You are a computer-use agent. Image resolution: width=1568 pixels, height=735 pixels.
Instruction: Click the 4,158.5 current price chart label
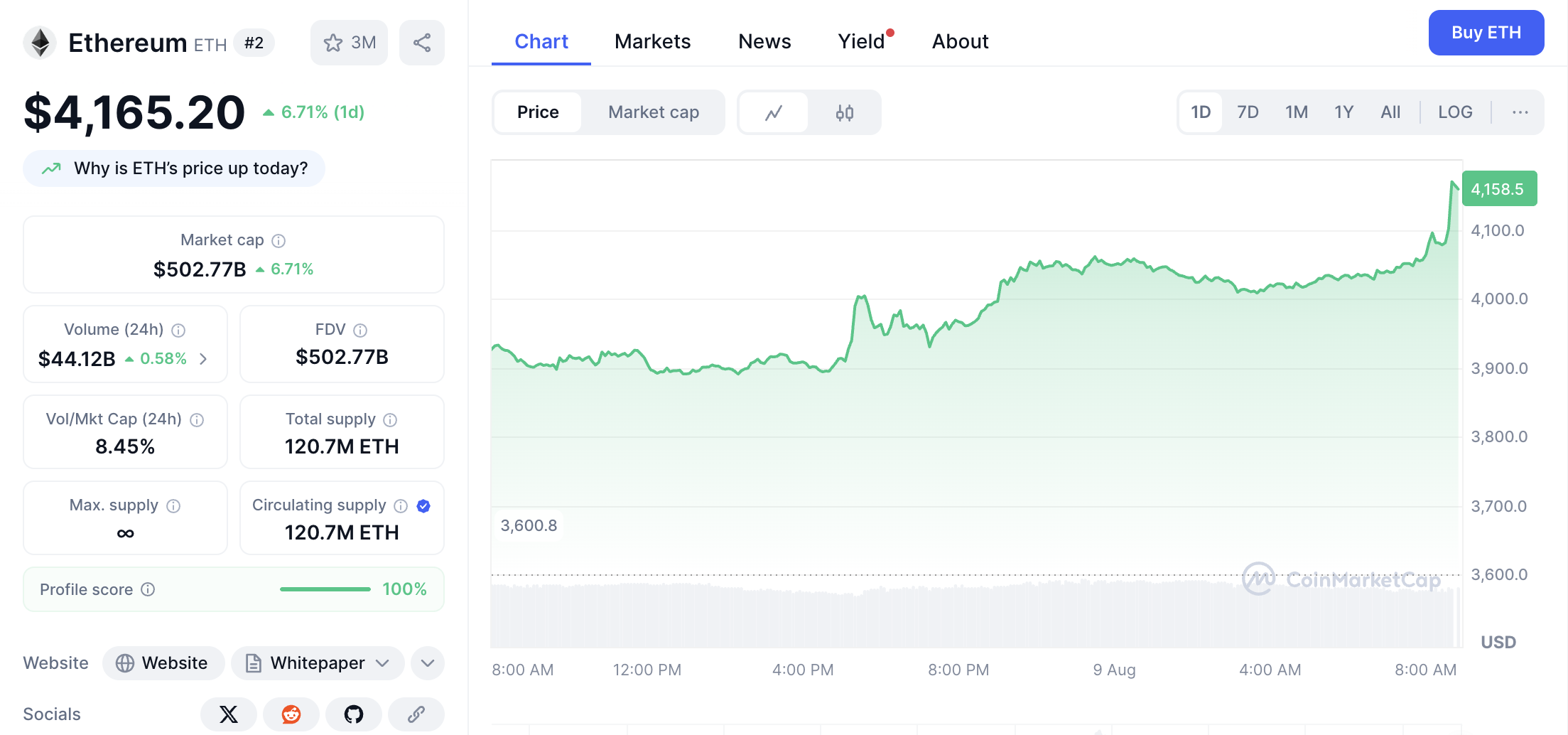[x=1499, y=189]
